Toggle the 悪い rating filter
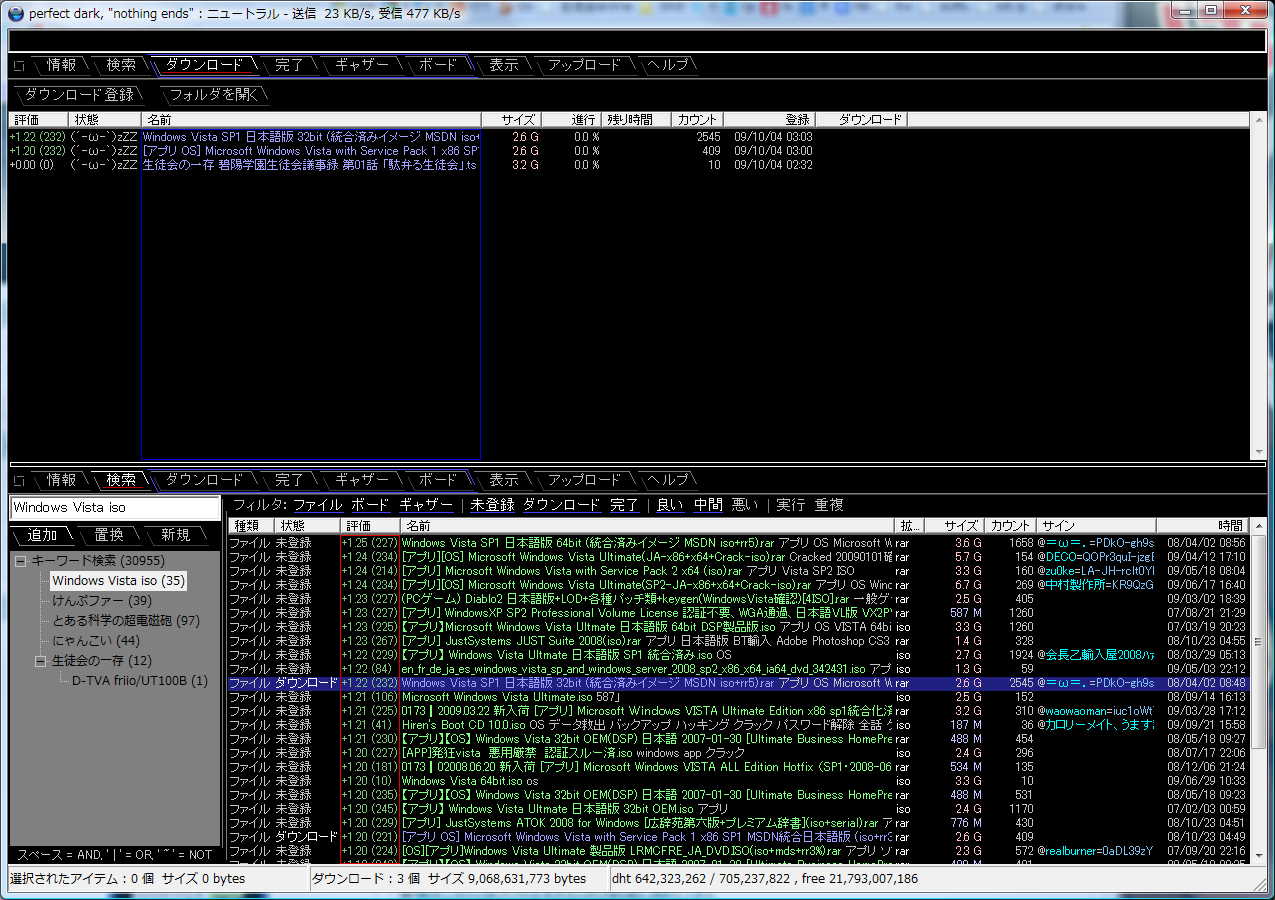Image resolution: width=1275 pixels, height=900 pixels. [745, 505]
